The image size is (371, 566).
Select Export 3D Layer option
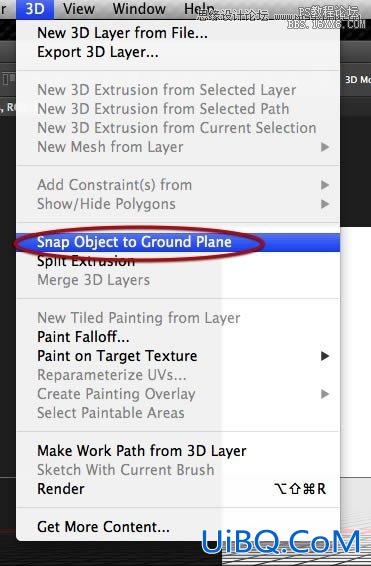point(178,52)
